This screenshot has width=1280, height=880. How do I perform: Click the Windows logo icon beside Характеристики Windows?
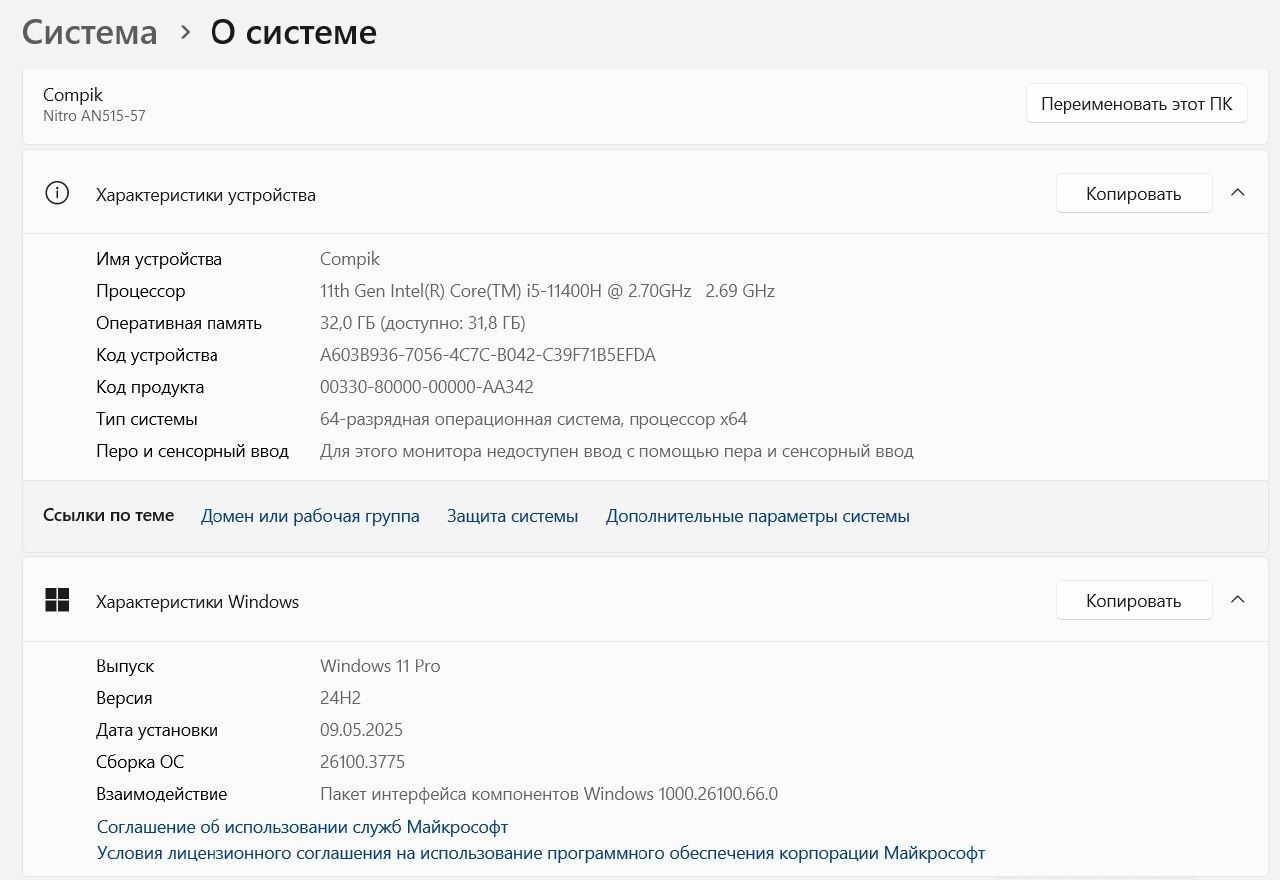(57, 600)
